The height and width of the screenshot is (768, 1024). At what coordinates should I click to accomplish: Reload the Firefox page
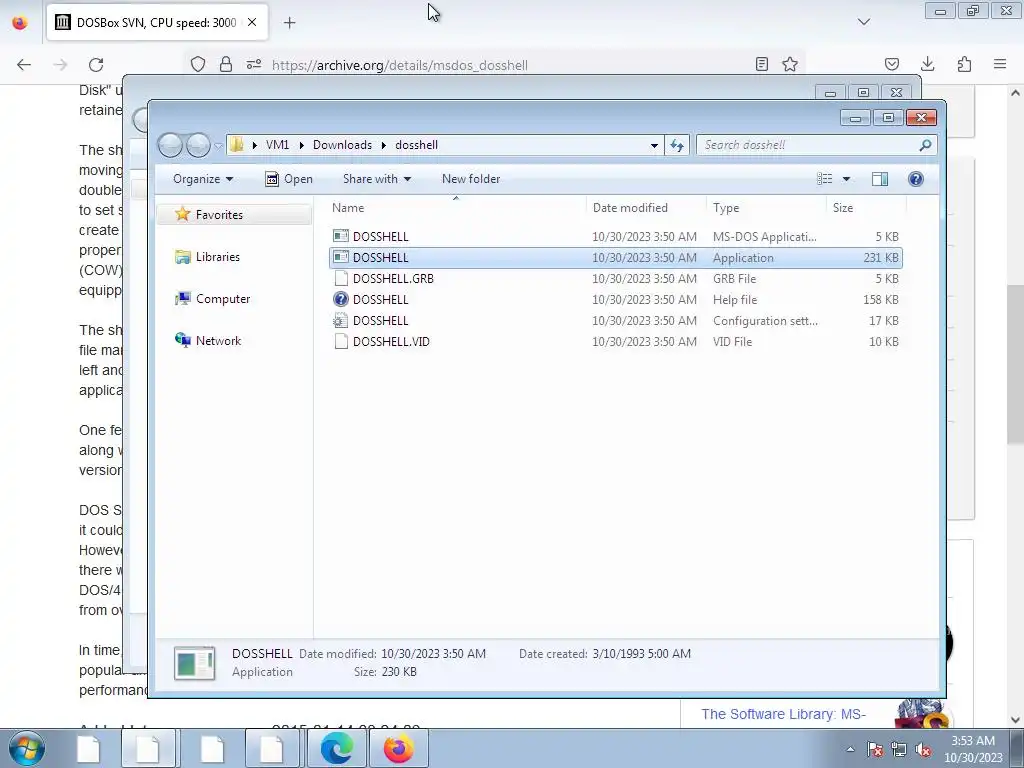point(96,65)
